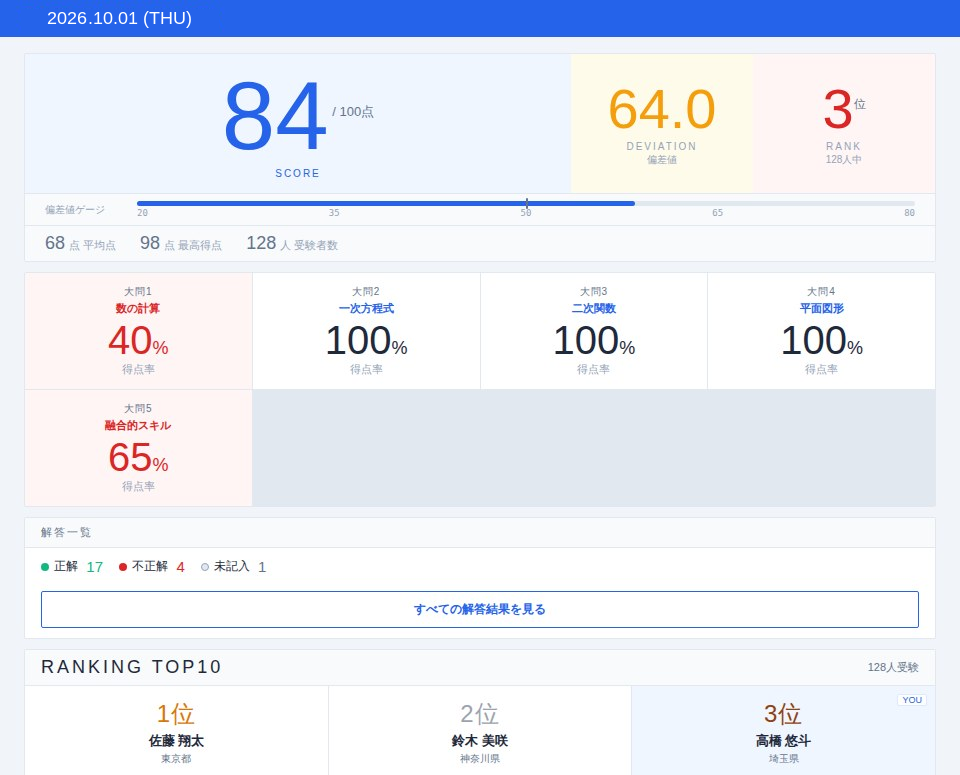Select the 1位 佐藤 翔太 ranking card
This screenshot has width=960, height=775.
point(176,730)
